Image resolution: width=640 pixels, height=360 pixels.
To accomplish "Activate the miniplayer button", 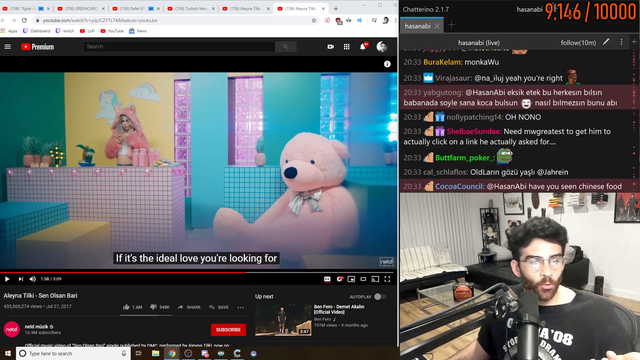I will coord(351,279).
